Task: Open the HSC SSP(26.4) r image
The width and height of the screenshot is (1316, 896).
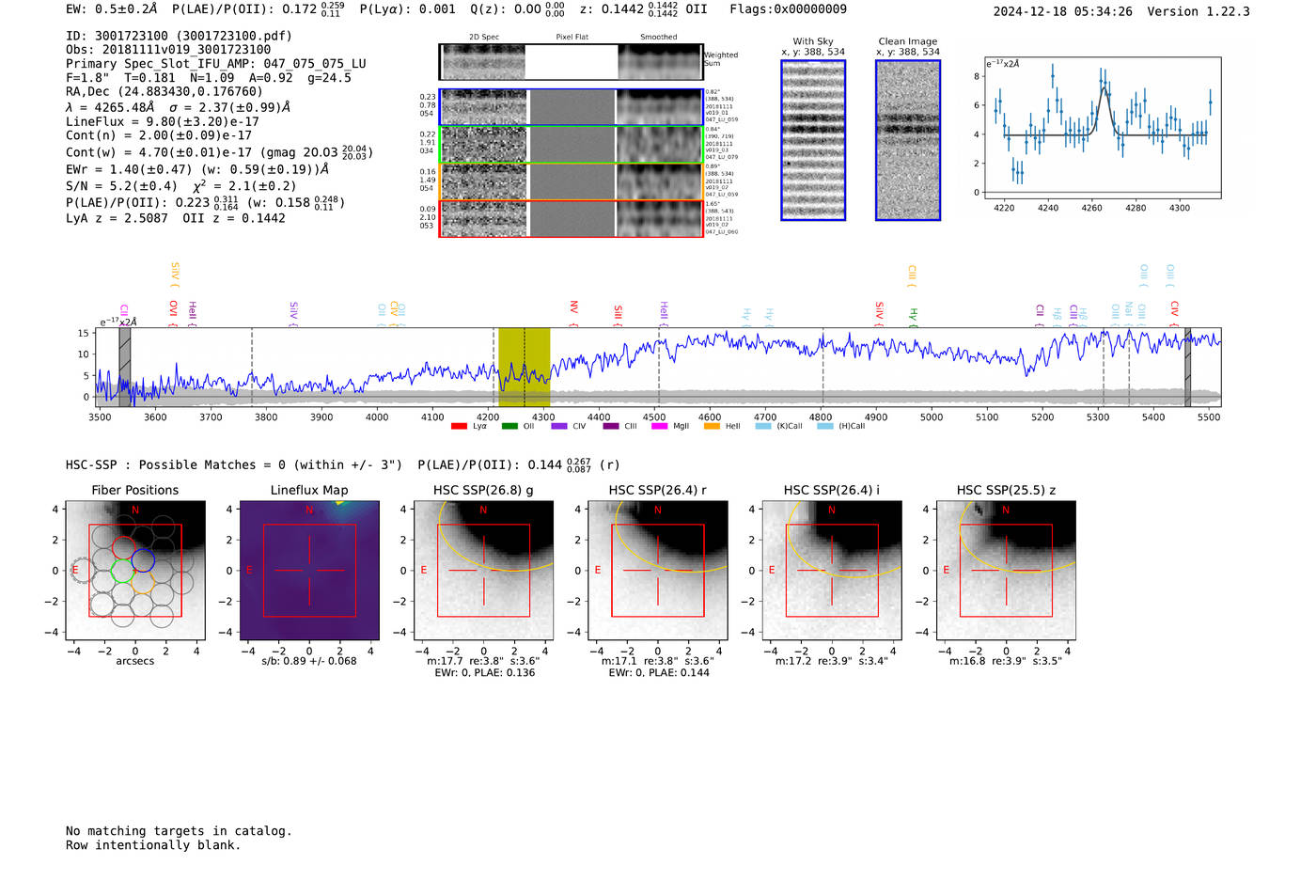Action: coord(658,571)
